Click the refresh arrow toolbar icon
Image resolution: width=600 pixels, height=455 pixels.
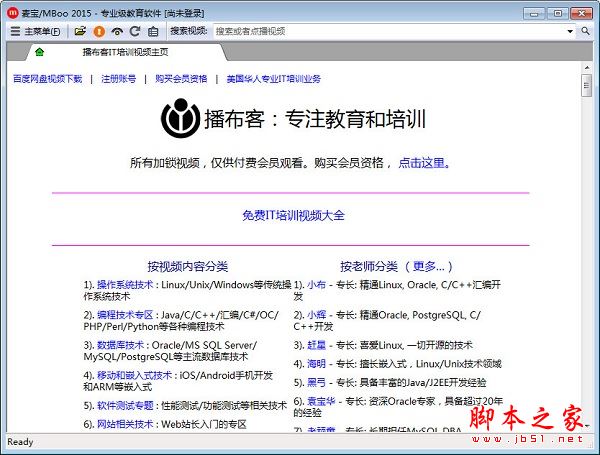point(135,31)
